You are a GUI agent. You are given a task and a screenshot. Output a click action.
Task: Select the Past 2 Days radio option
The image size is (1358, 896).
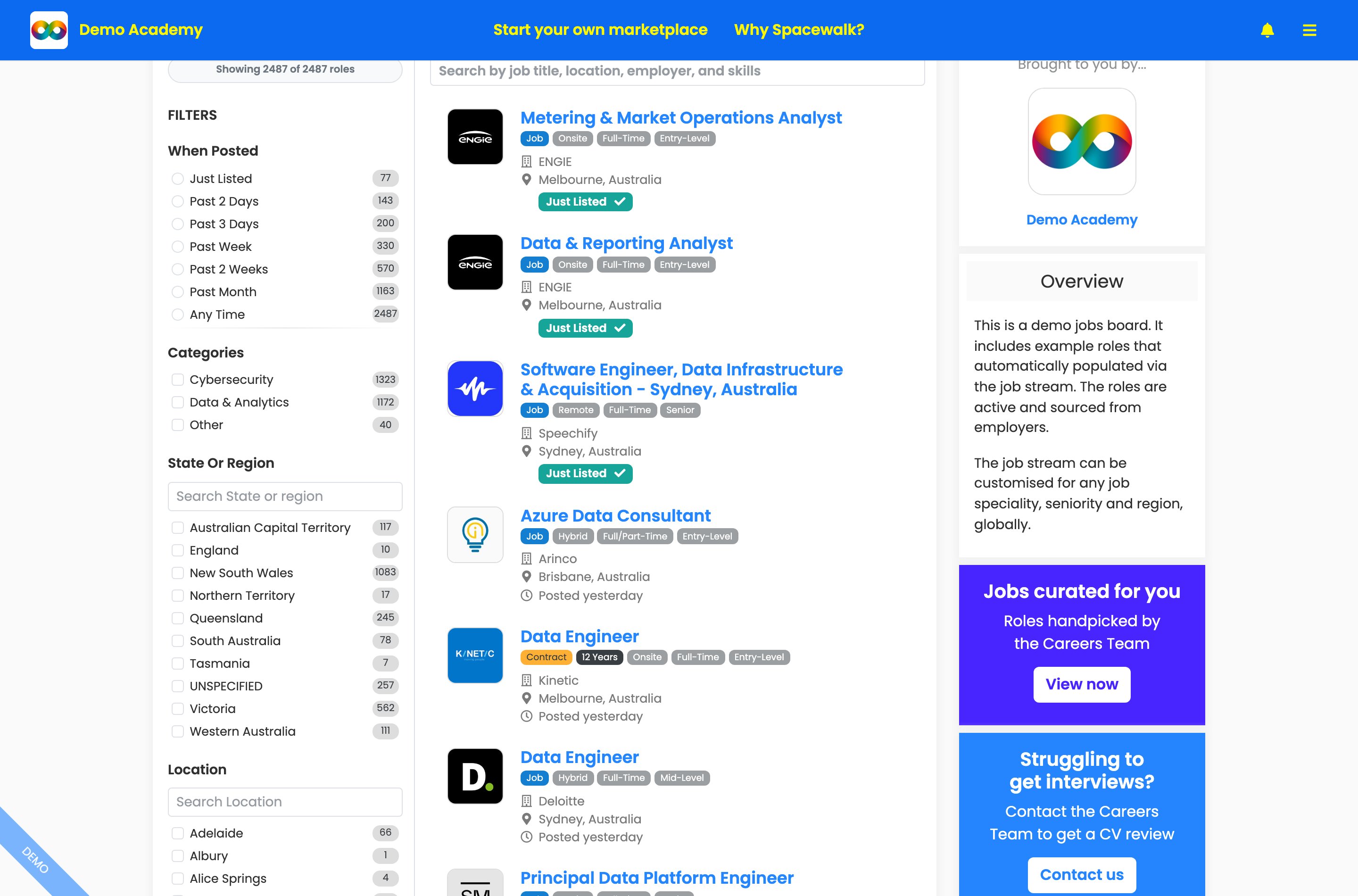(178, 201)
